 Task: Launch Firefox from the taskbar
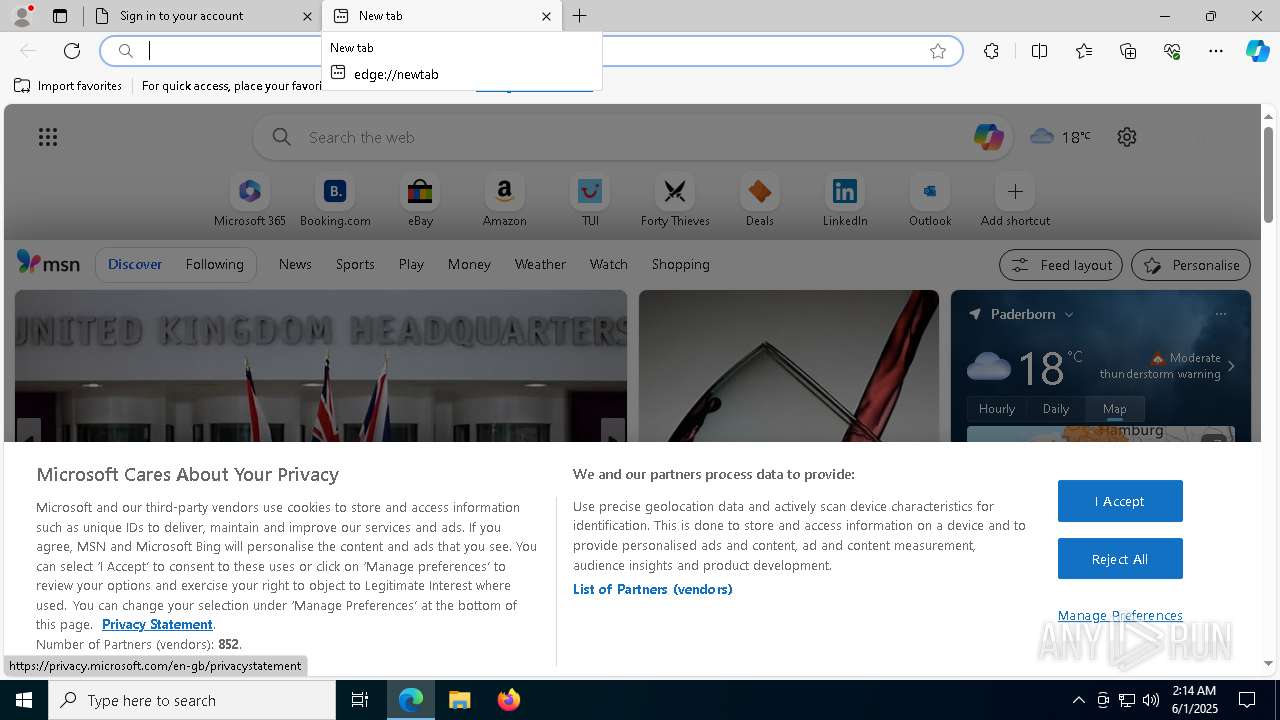click(508, 700)
